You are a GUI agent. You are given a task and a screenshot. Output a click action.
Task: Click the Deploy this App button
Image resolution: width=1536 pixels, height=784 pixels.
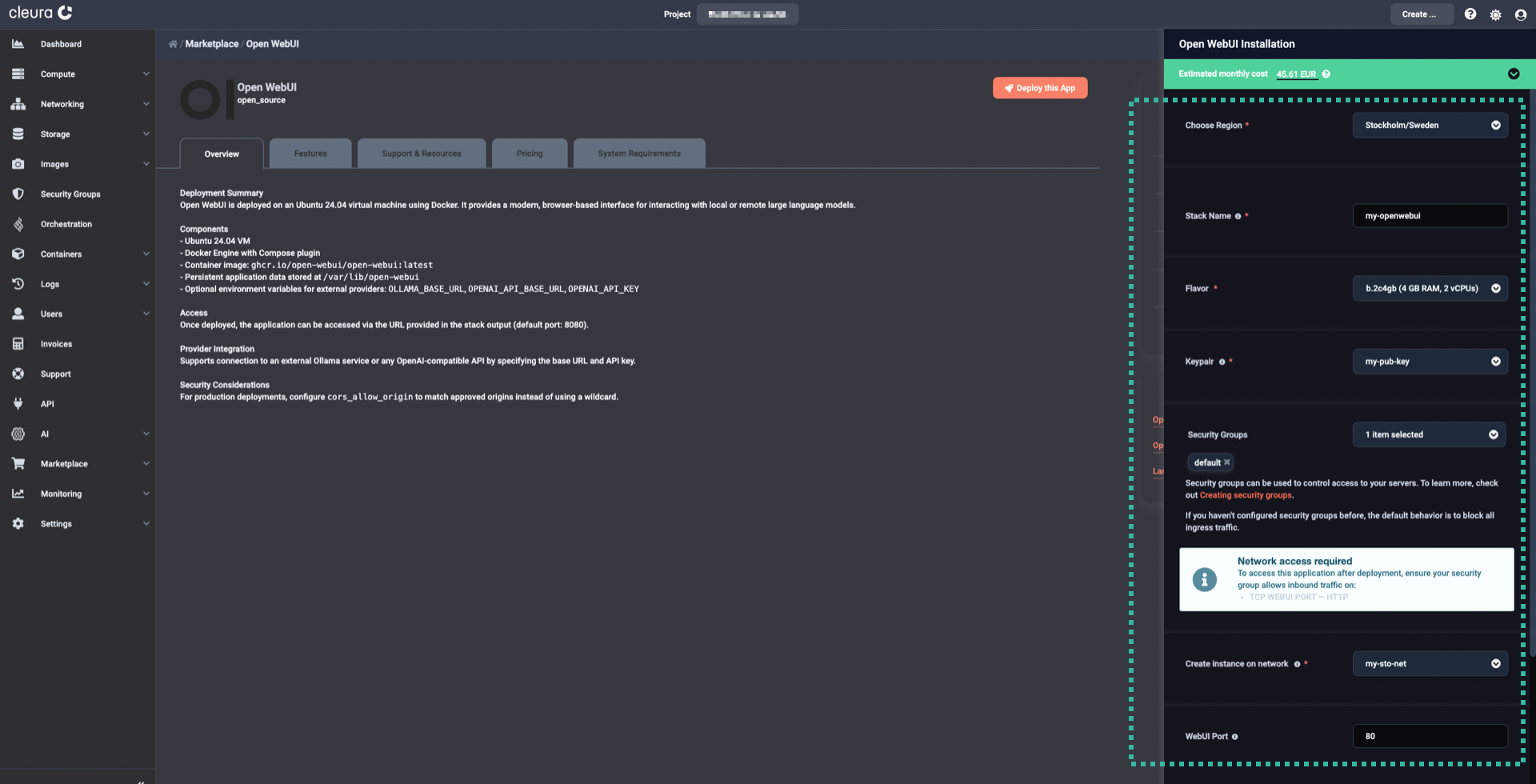(x=1039, y=87)
